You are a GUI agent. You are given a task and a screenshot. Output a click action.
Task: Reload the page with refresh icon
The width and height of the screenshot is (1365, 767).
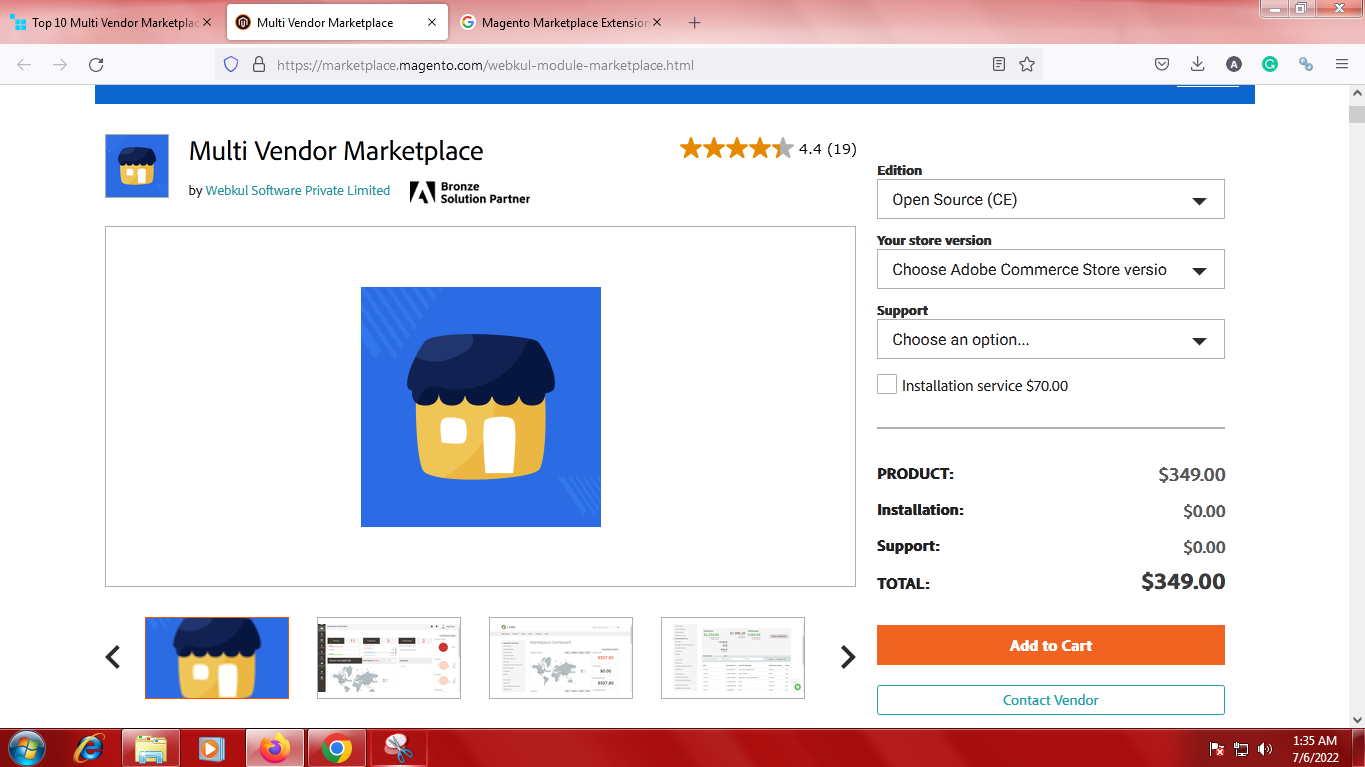tap(96, 64)
